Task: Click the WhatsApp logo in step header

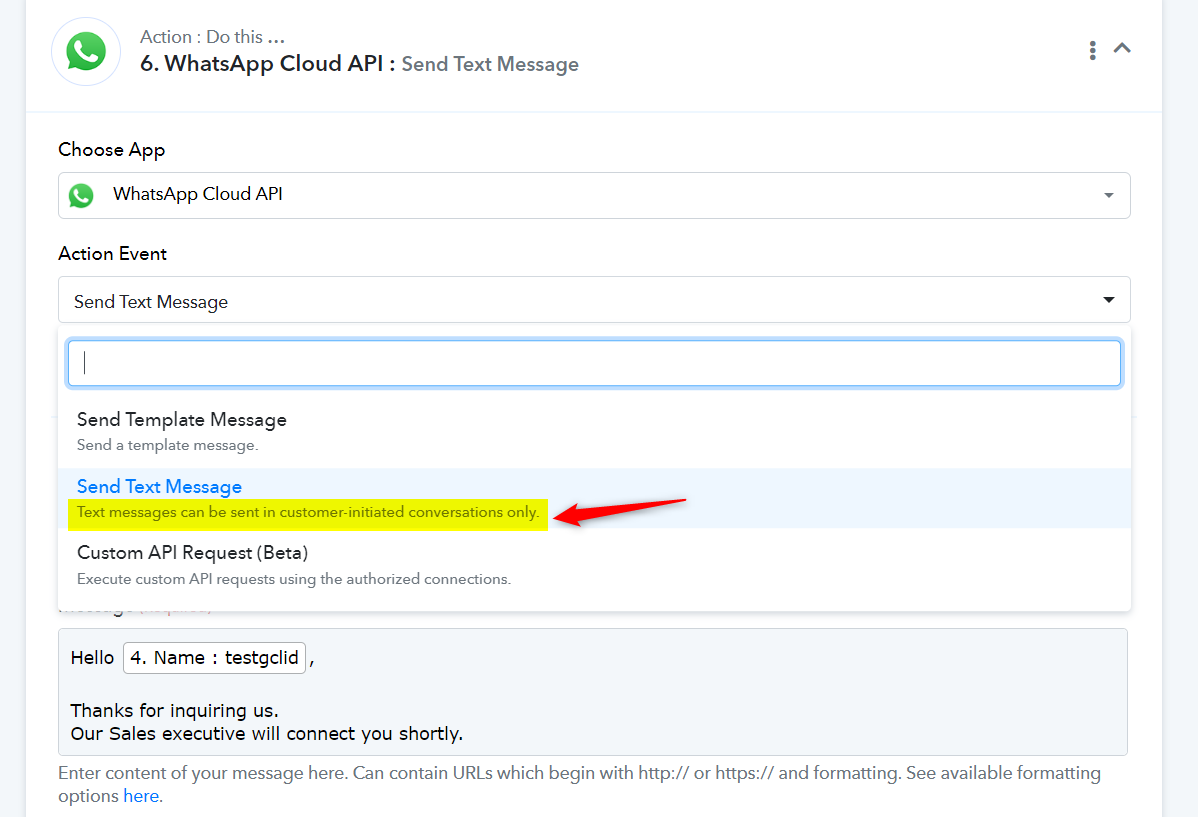Action: [86, 51]
